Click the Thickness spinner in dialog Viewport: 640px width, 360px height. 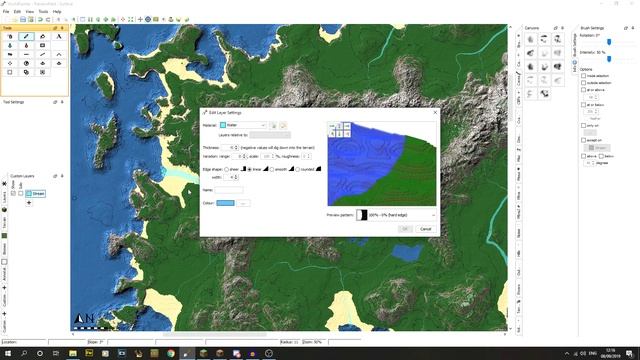(229, 147)
